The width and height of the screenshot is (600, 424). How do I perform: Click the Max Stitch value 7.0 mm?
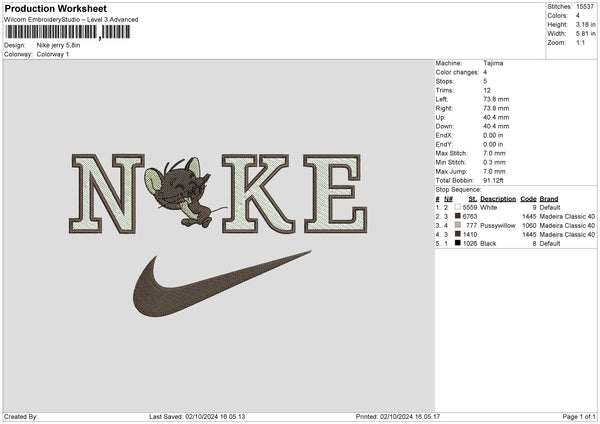tap(494, 153)
